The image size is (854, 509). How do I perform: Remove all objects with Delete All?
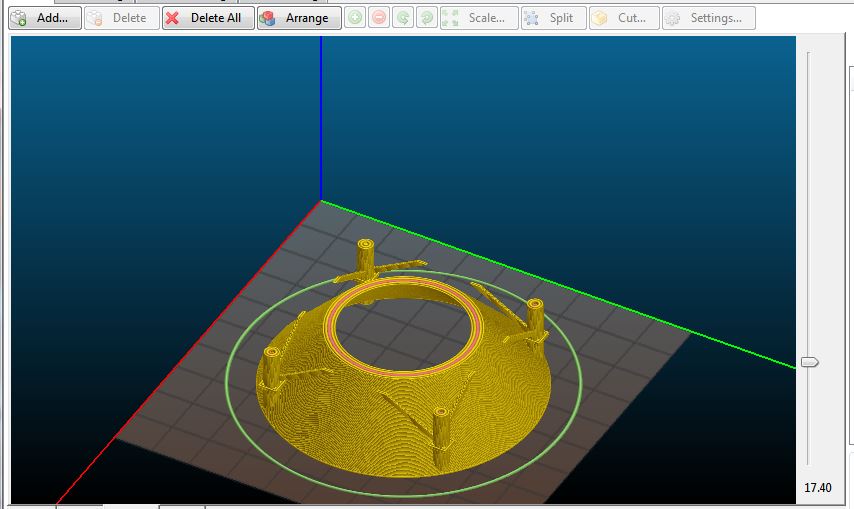coord(208,18)
